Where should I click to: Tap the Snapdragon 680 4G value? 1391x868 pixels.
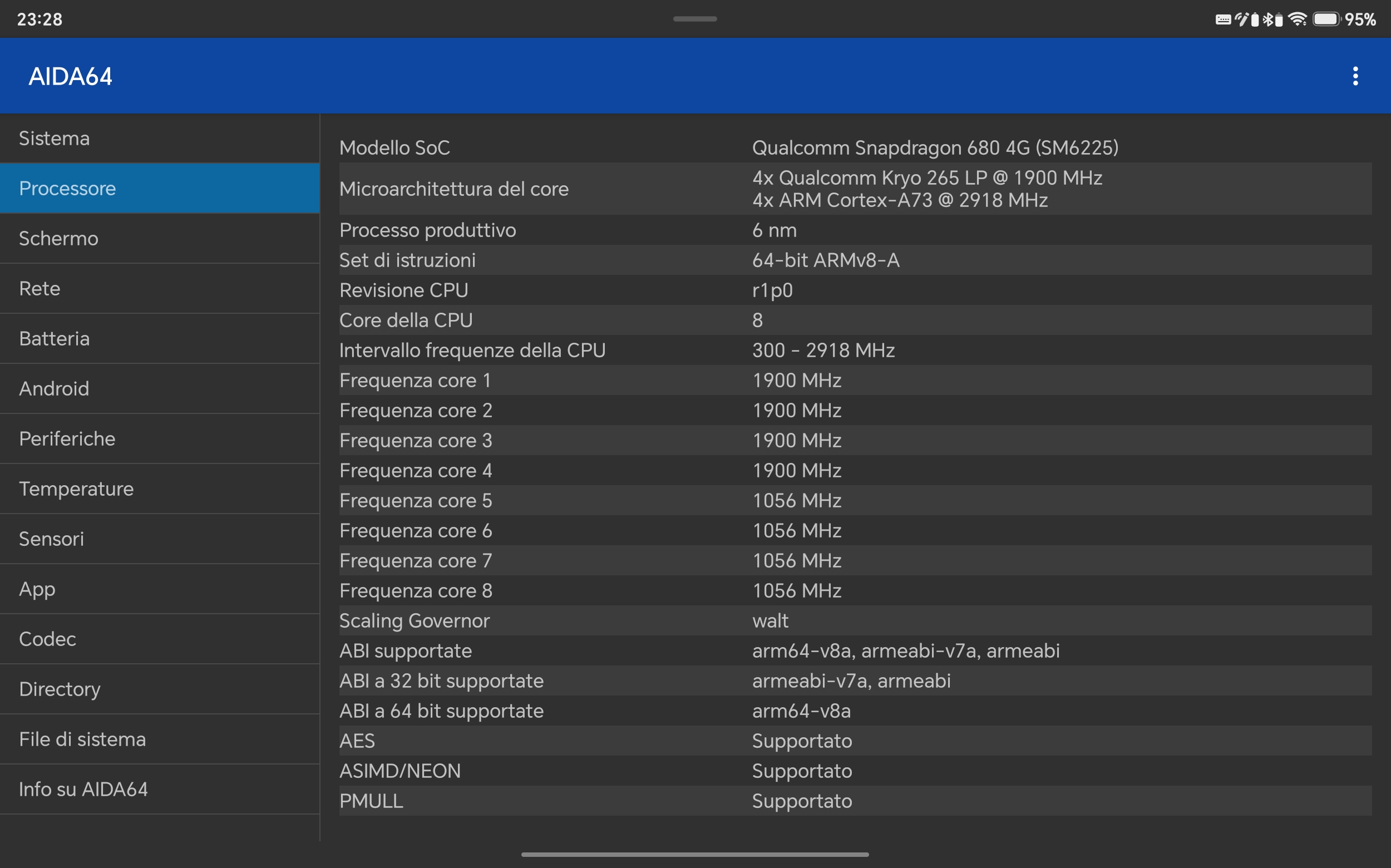pyautogui.click(x=935, y=147)
